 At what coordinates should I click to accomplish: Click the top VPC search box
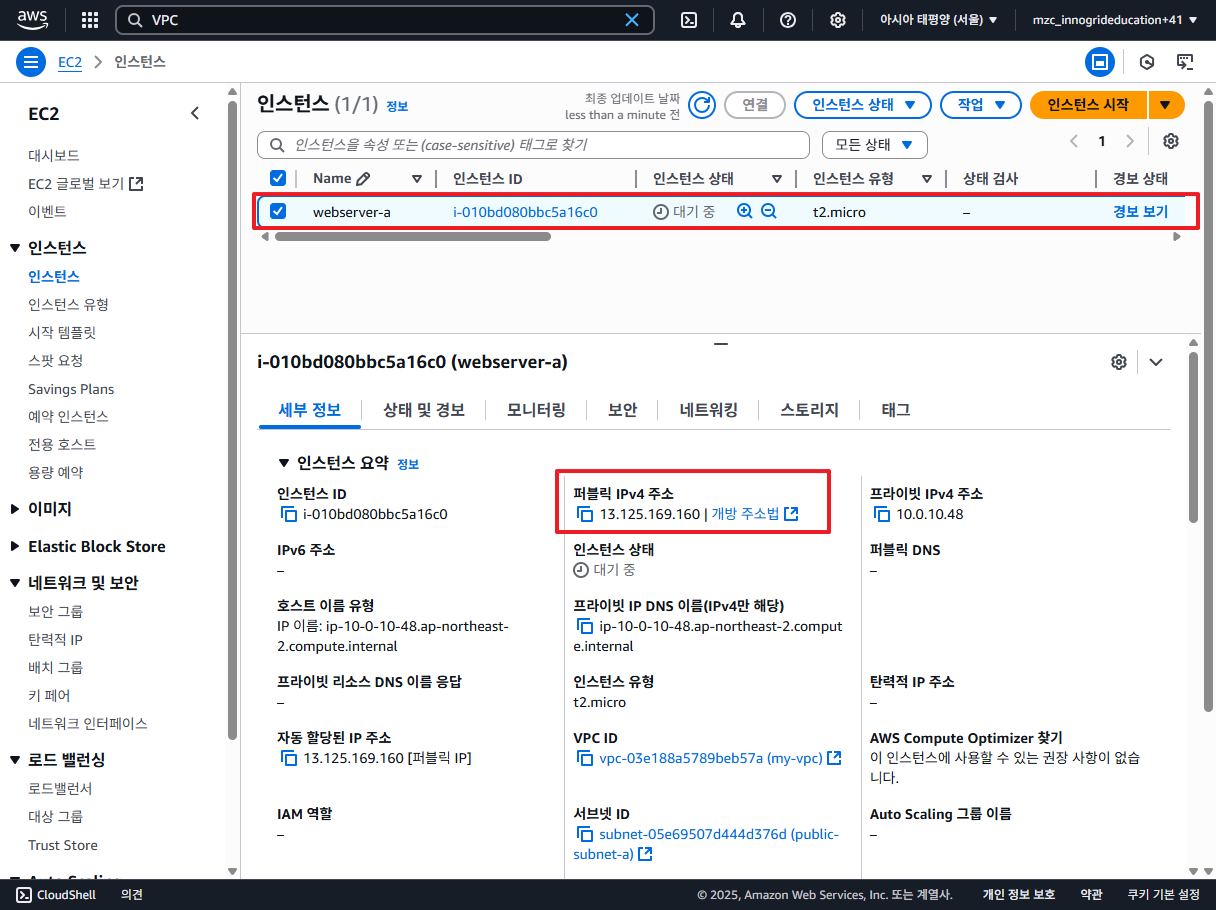tap(385, 20)
